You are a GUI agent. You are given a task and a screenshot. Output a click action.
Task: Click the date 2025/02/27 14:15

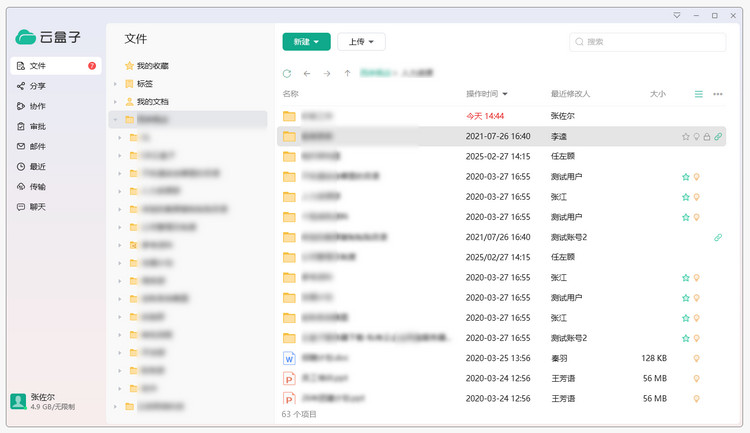[498, 257]
